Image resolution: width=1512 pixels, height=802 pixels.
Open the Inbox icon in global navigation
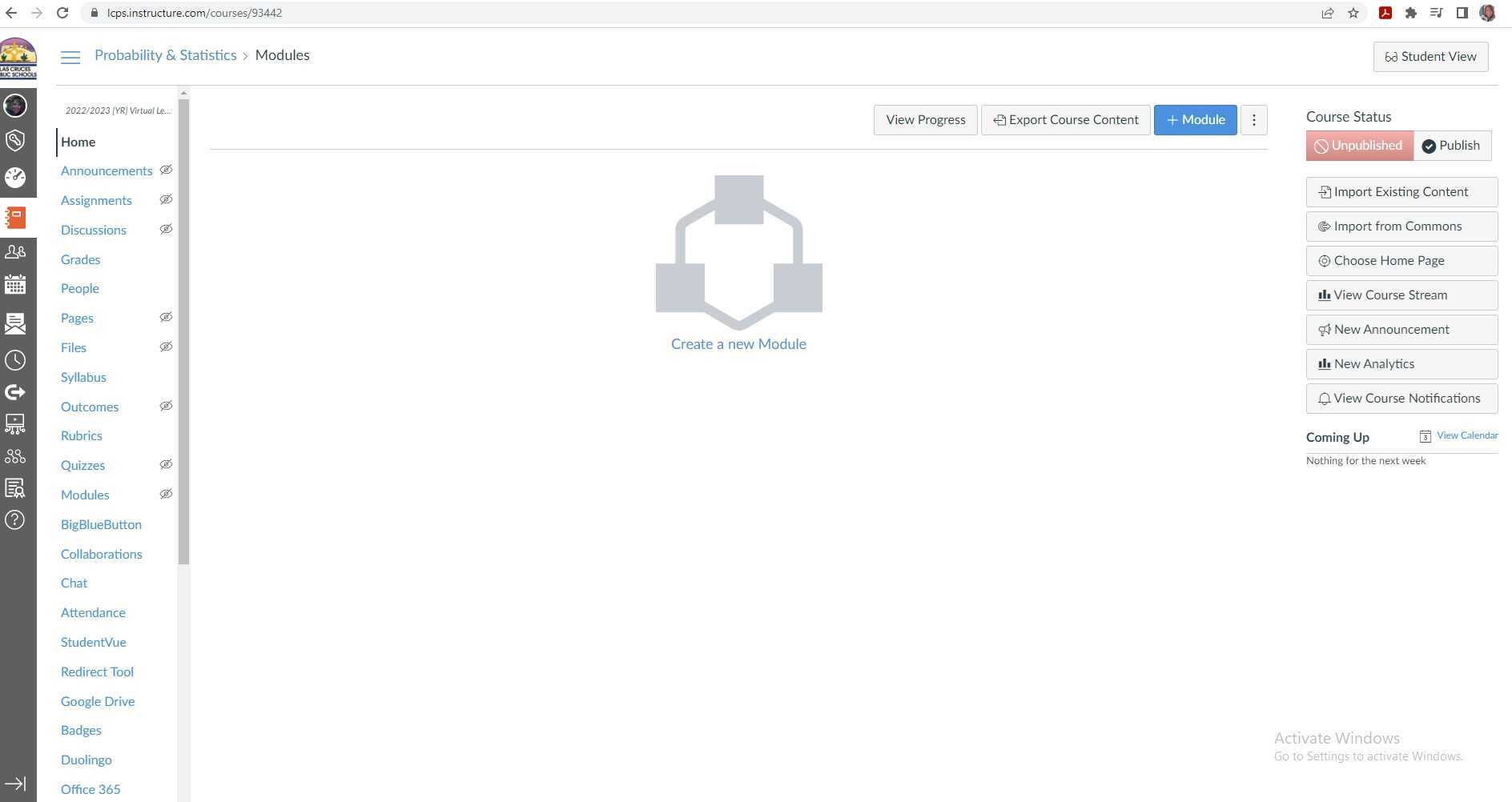click(x=15, y=323)
